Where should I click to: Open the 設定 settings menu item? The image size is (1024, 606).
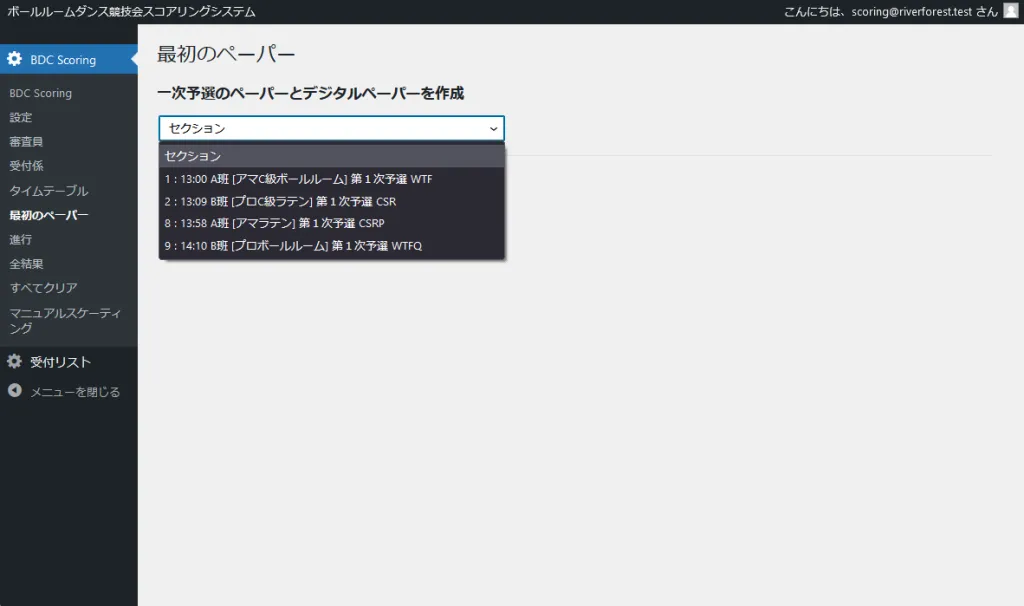point(21,117)
